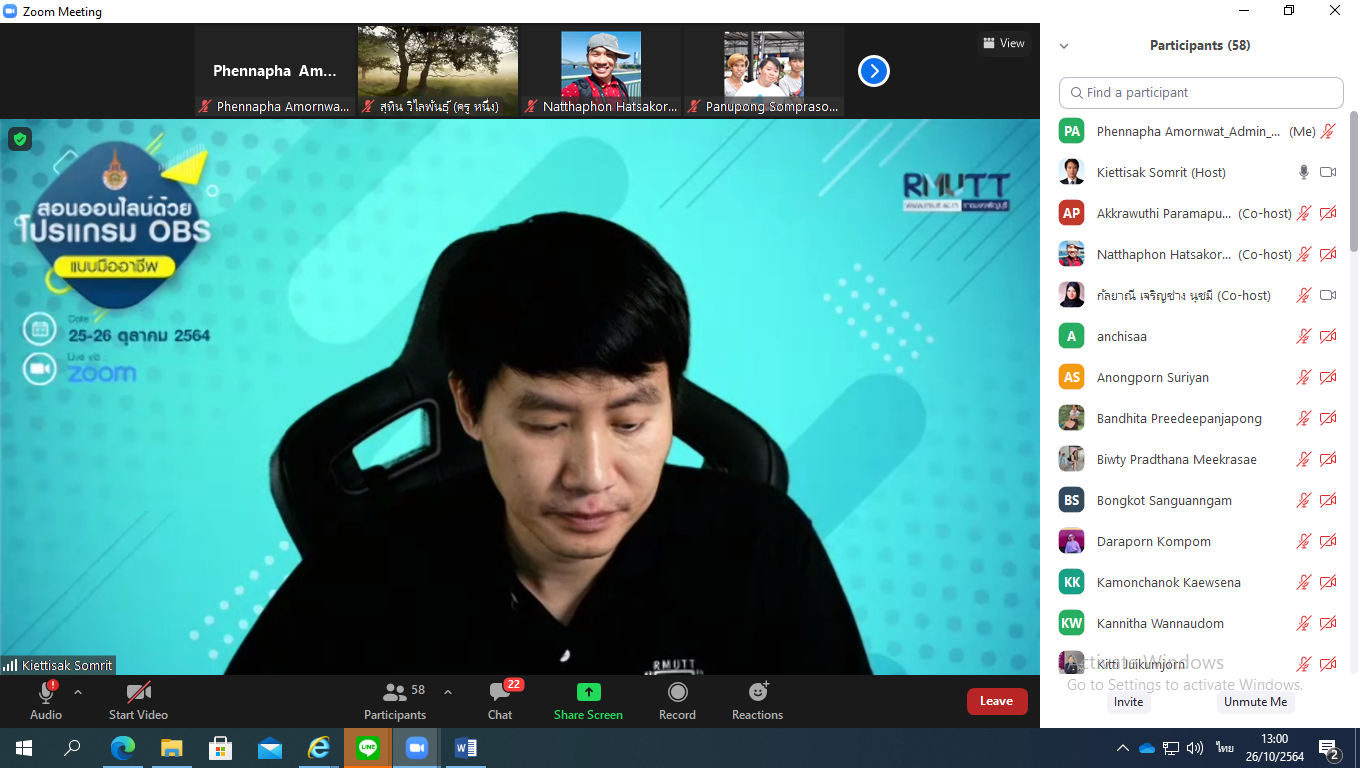Select participant Daraporn Kompom row
Screen dimensions: 1360x768
click(x=1199, y=541)
